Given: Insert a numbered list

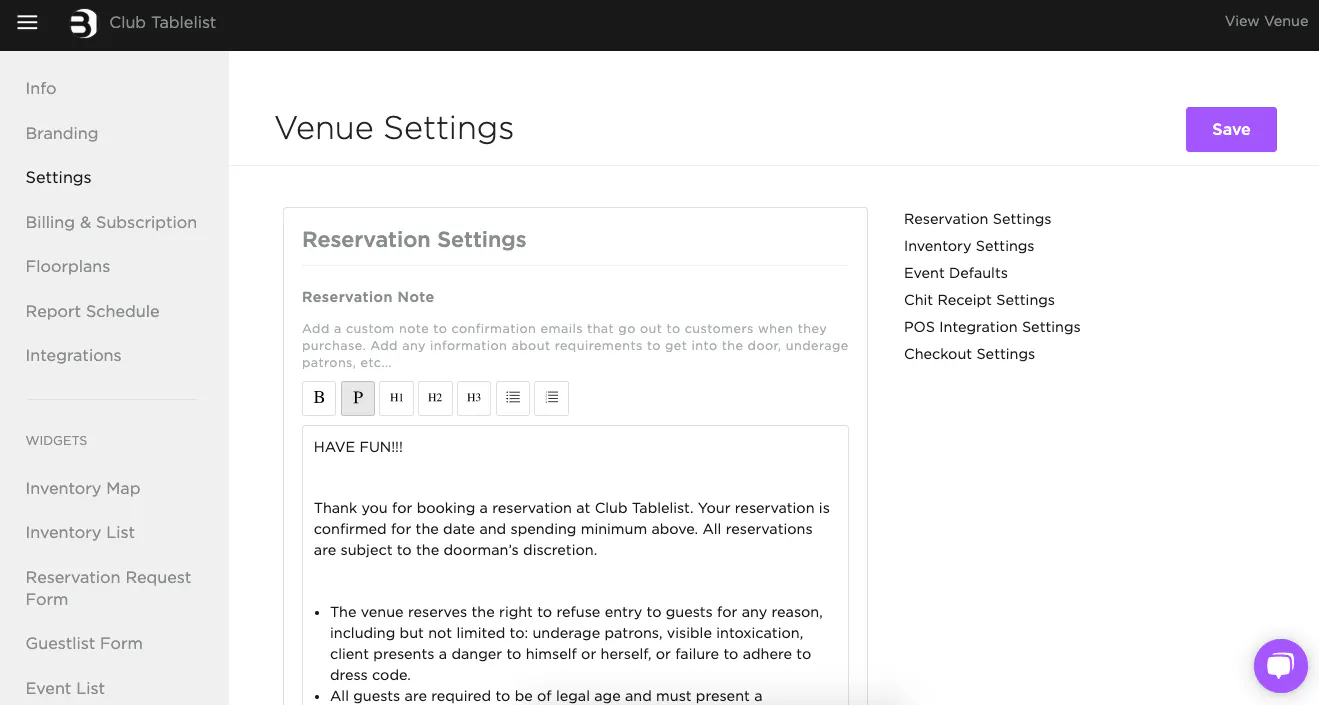Looking at the screenshot, I should point(552,398).
